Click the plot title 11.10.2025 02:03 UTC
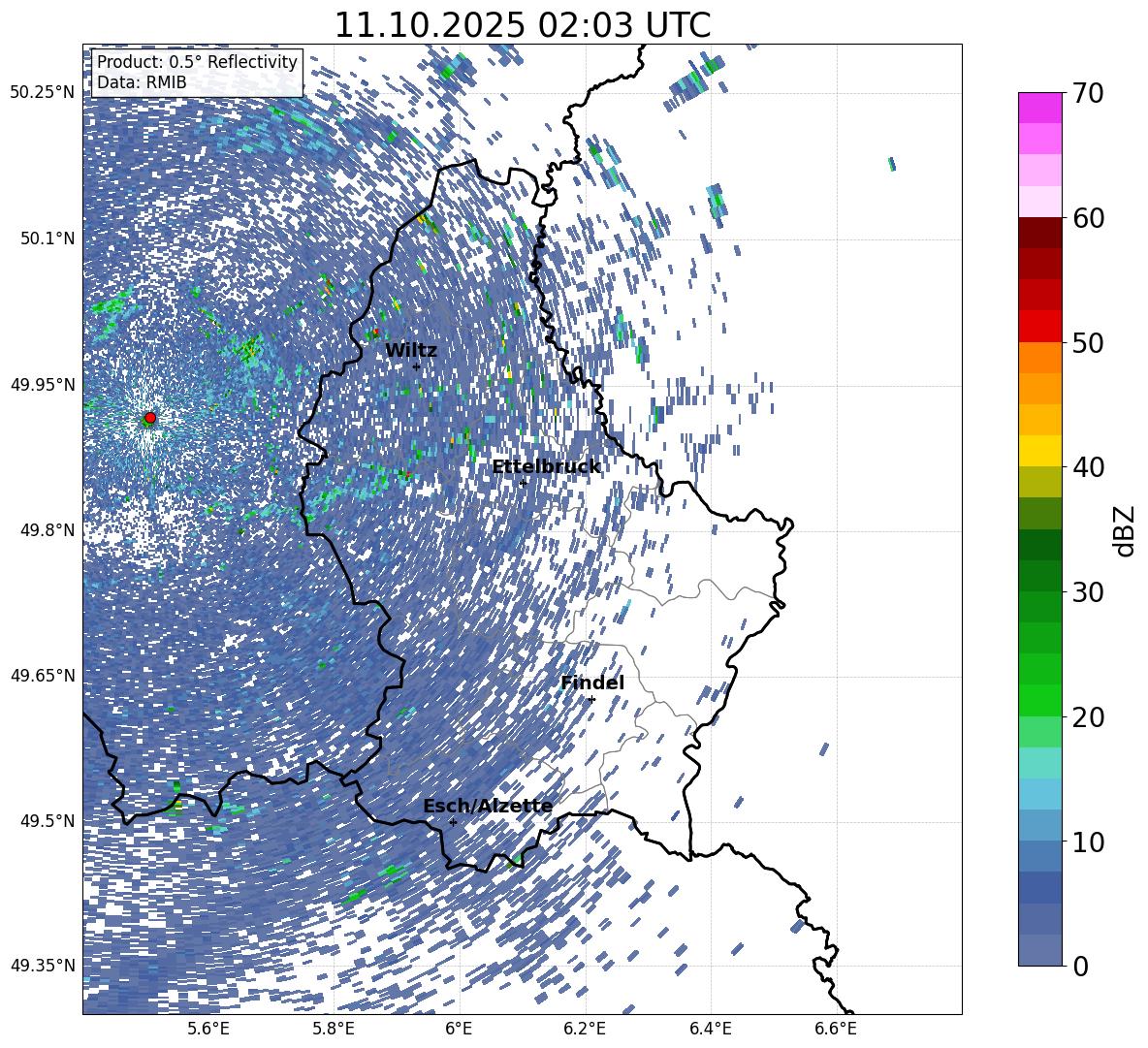The width and height of the screenshot is (1148, 1048). coord(522,25)
